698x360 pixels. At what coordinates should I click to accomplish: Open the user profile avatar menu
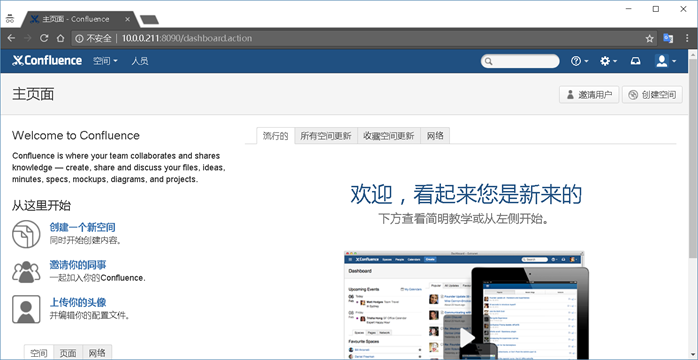click(666, 61)
